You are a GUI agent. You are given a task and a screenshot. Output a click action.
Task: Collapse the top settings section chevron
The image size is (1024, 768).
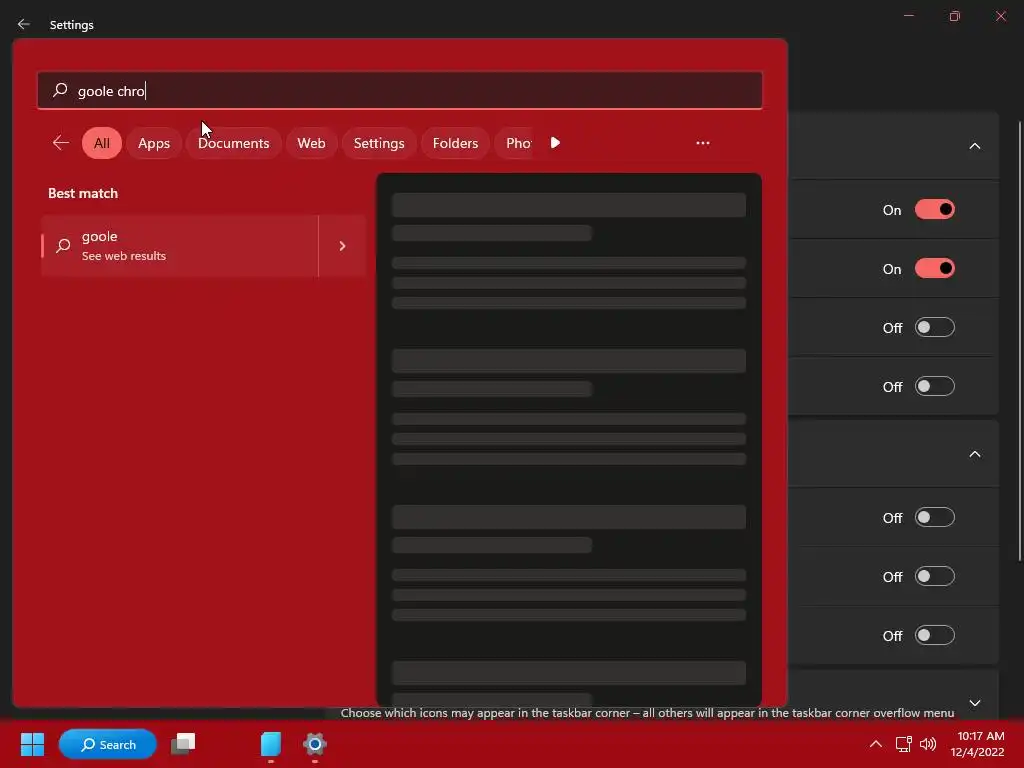[x=974, y=146]
